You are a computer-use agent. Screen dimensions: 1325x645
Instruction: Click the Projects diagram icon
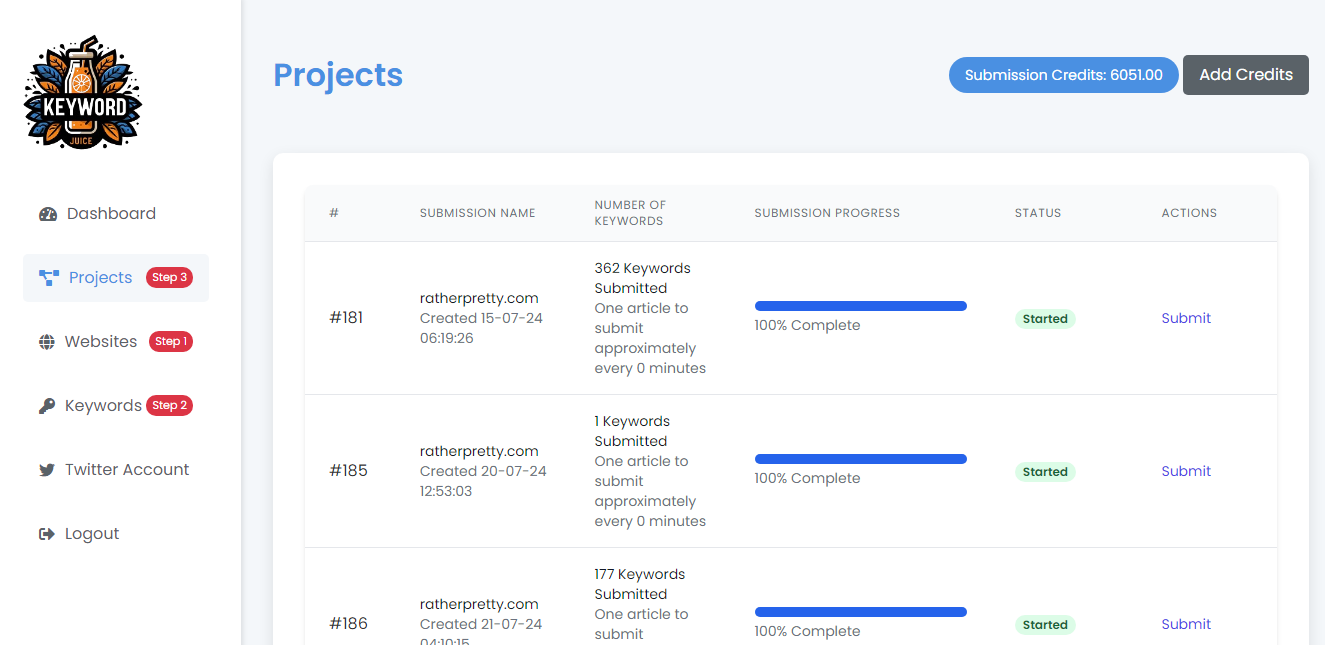[49, 278]
